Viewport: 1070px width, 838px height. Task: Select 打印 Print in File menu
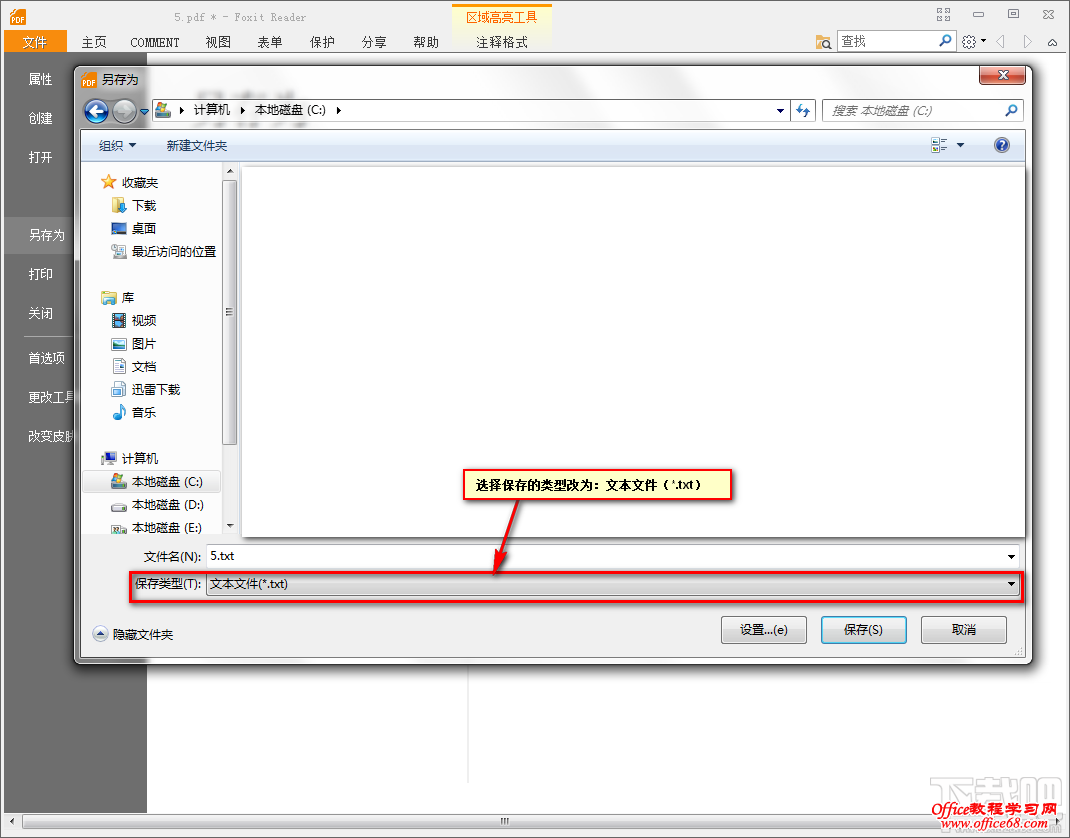[40, 274]
